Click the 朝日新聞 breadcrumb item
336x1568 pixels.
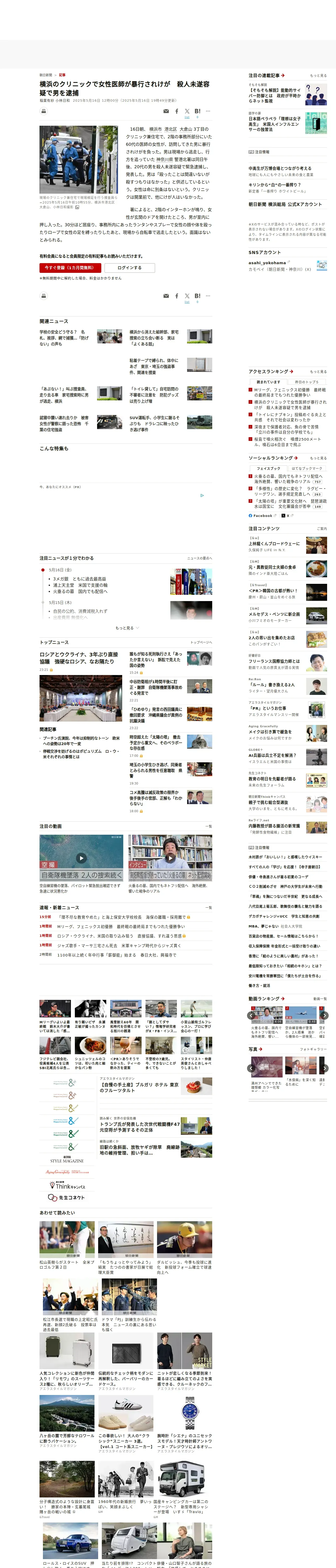(46, 75)
